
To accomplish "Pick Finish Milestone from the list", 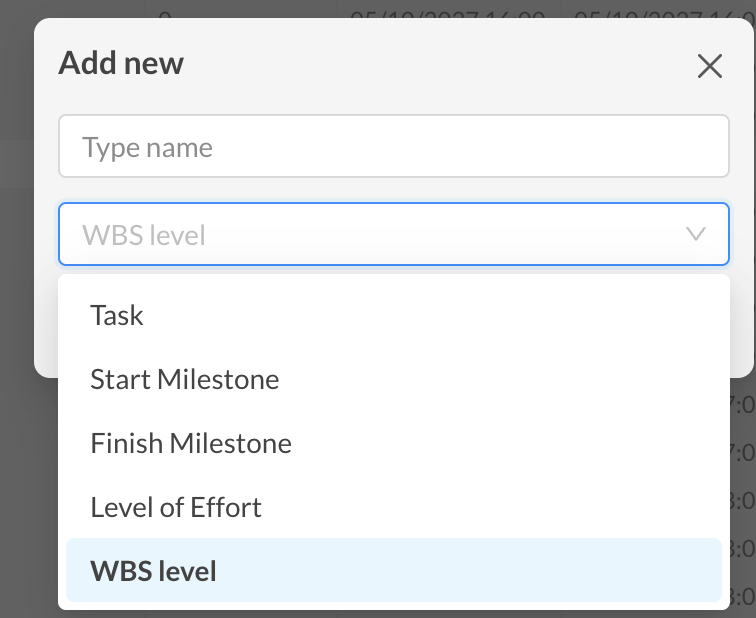I will (393, 443).
